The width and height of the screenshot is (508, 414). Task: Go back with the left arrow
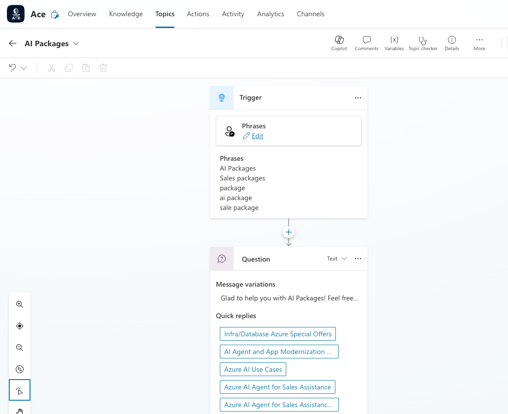[x=13, y=43]
